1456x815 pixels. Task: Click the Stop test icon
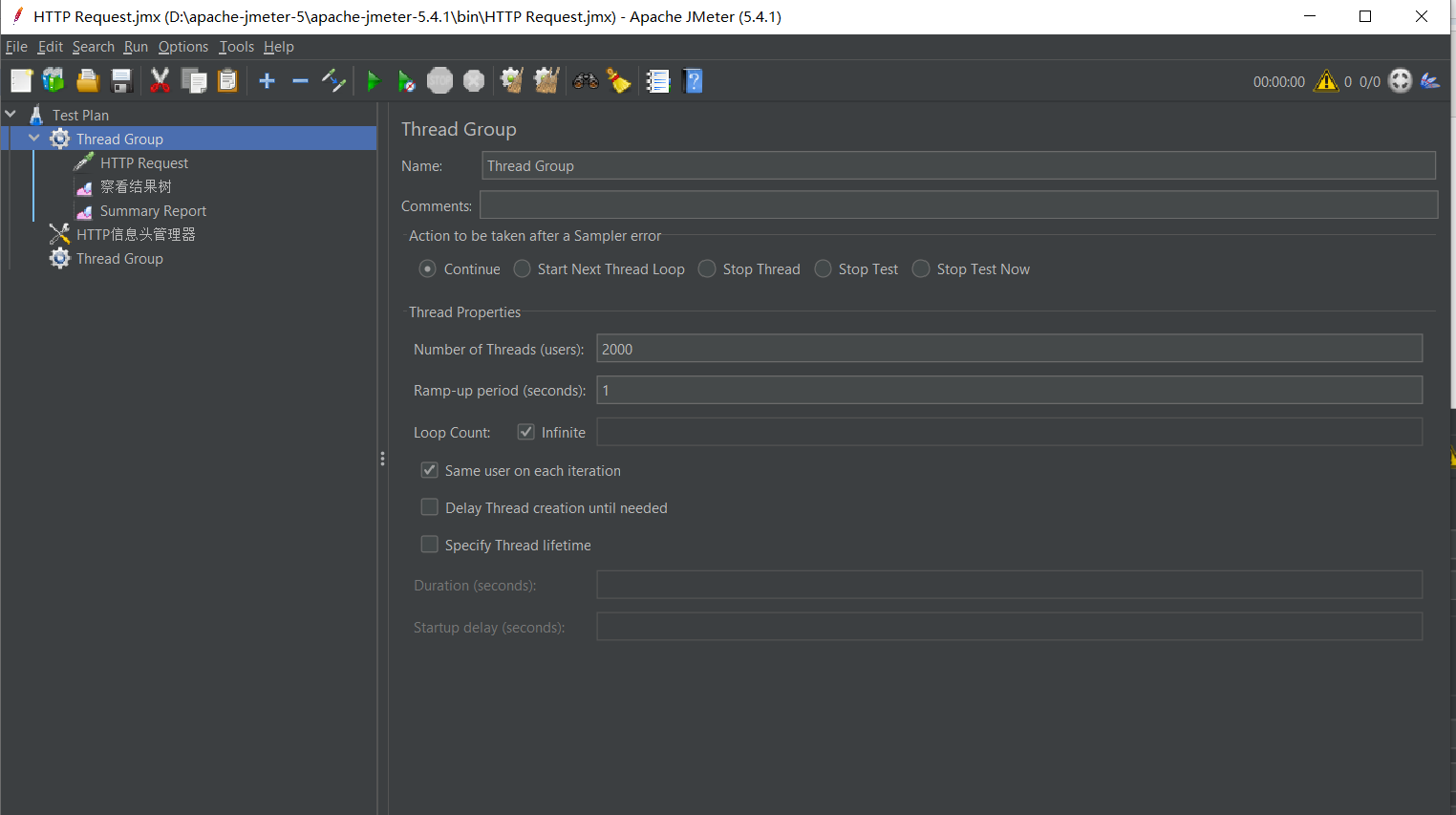coord(439,81)
